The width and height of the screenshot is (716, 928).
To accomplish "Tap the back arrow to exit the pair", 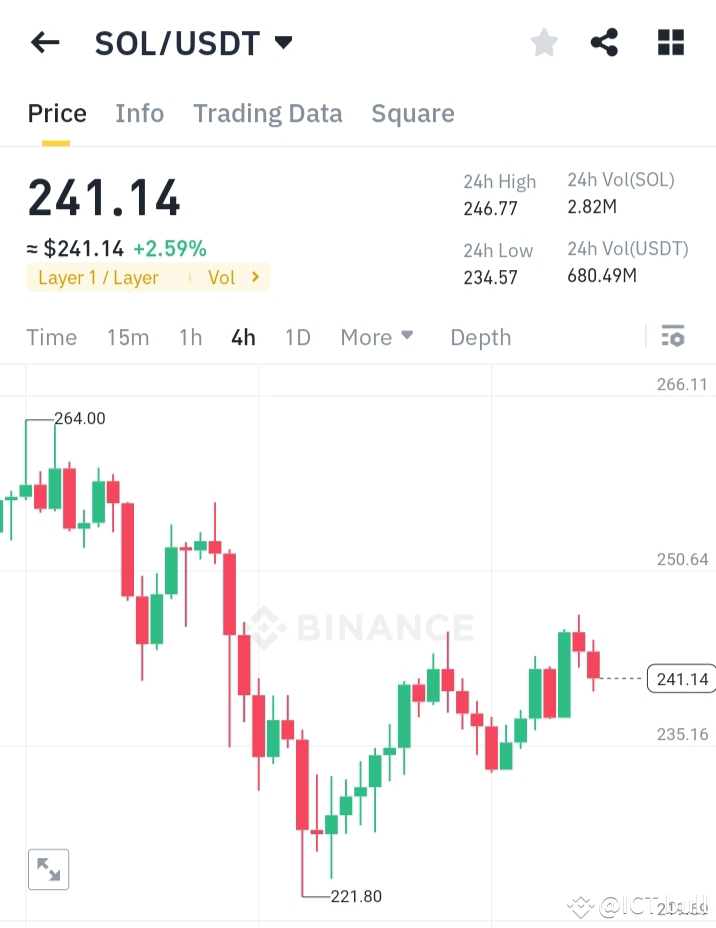I will pyautogui.click(x=44, y=42).
